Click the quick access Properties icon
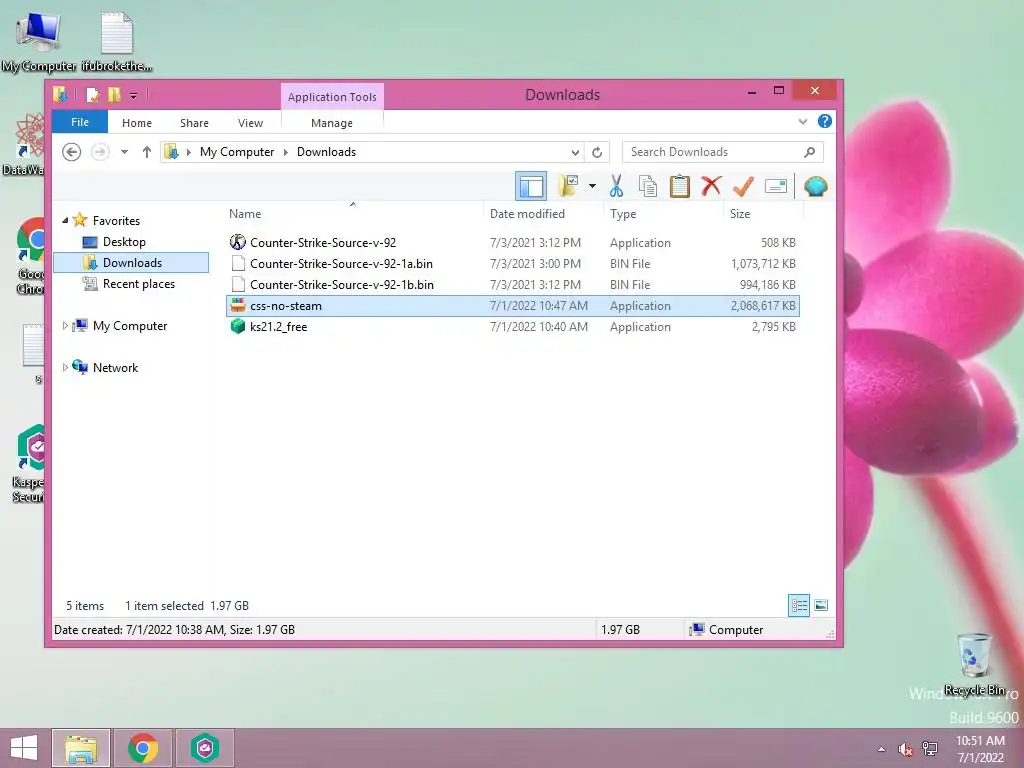The width and height of the screenshot is (1024, 768). pos(92,95)
